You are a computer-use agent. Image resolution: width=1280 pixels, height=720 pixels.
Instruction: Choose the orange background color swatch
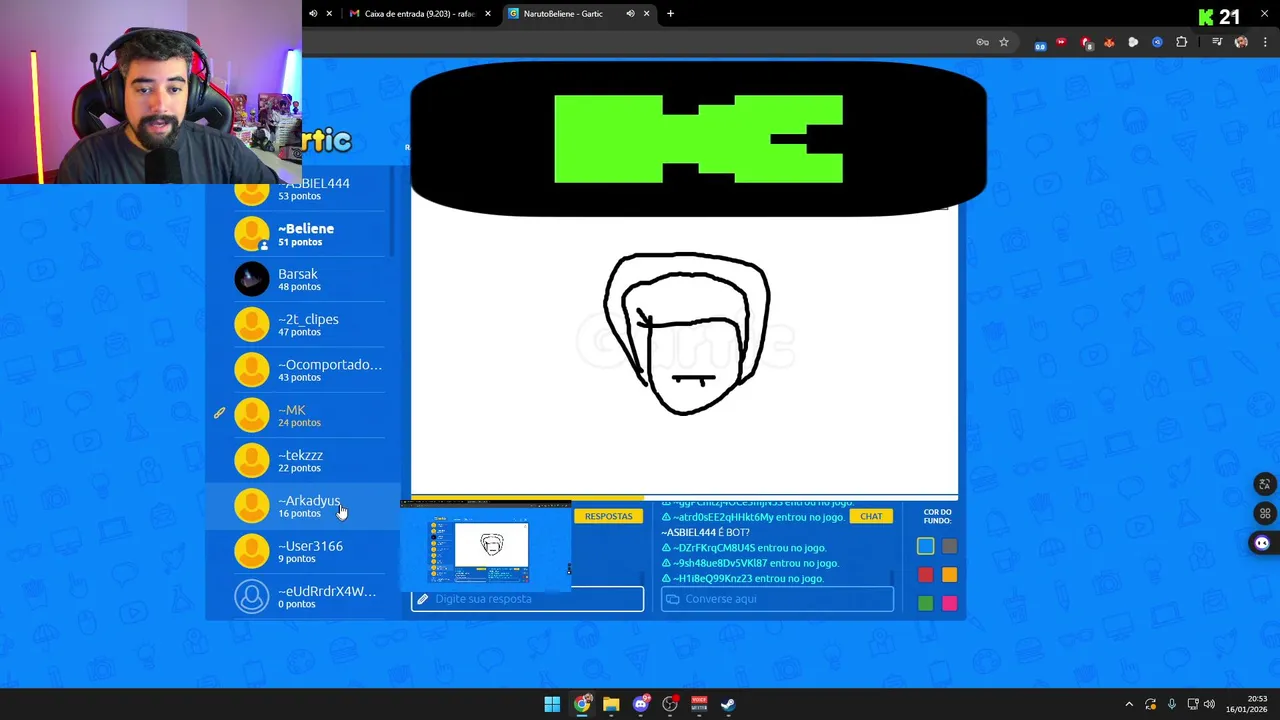coord(949,575)
